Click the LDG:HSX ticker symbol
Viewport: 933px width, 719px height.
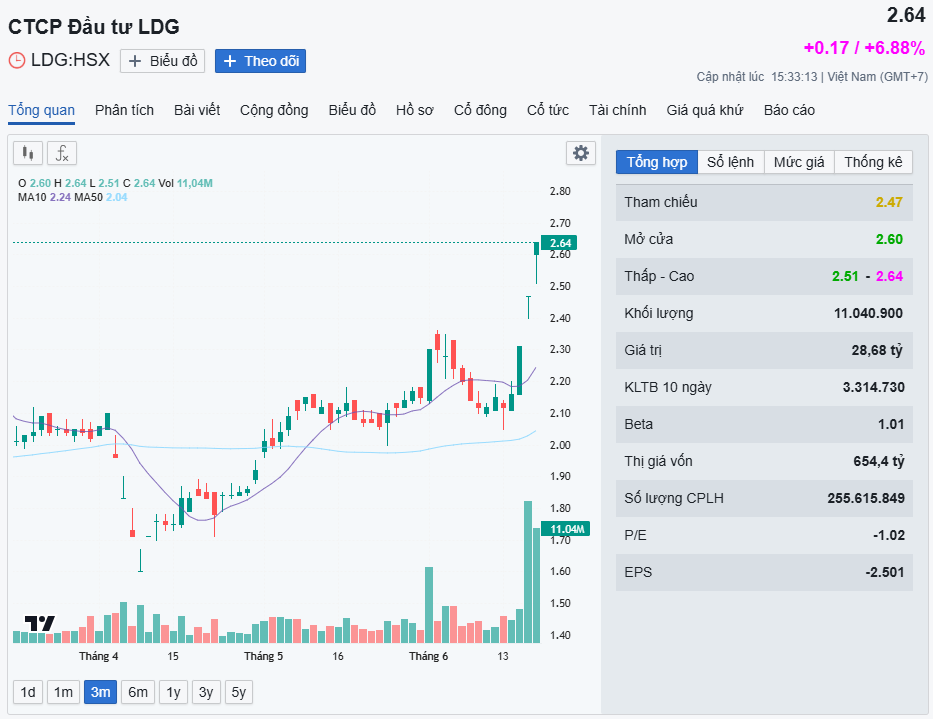point(70,60)
